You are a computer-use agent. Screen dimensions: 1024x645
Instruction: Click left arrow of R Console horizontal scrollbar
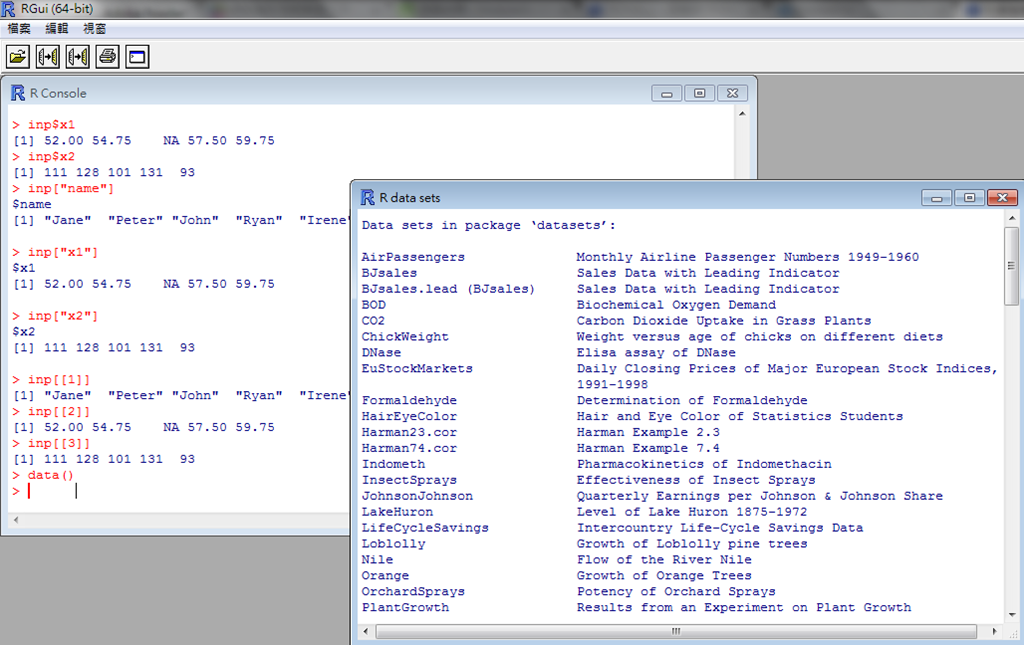[x=16, y=520]
